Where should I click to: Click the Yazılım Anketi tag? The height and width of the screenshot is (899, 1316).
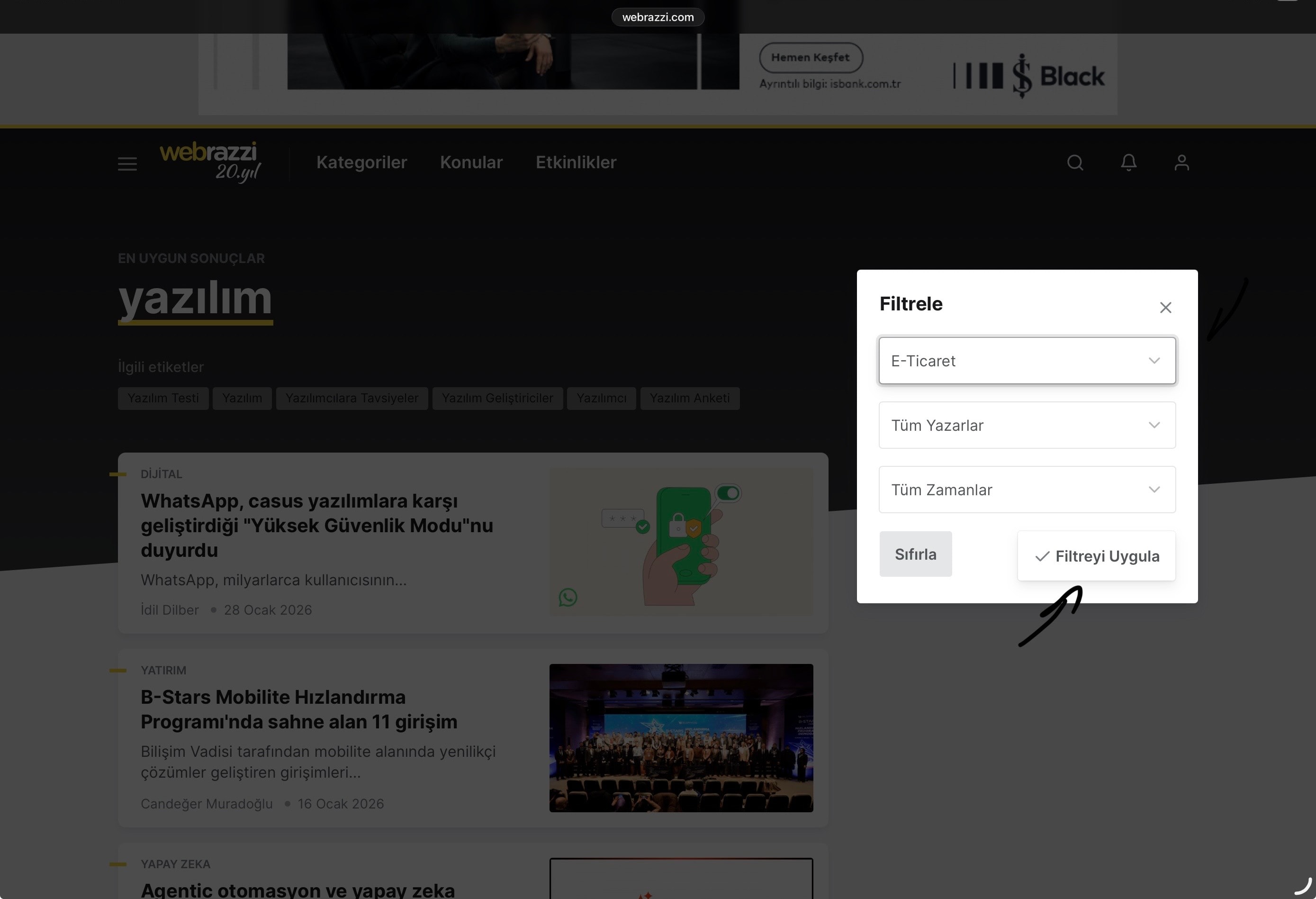(x=689, y=398)
